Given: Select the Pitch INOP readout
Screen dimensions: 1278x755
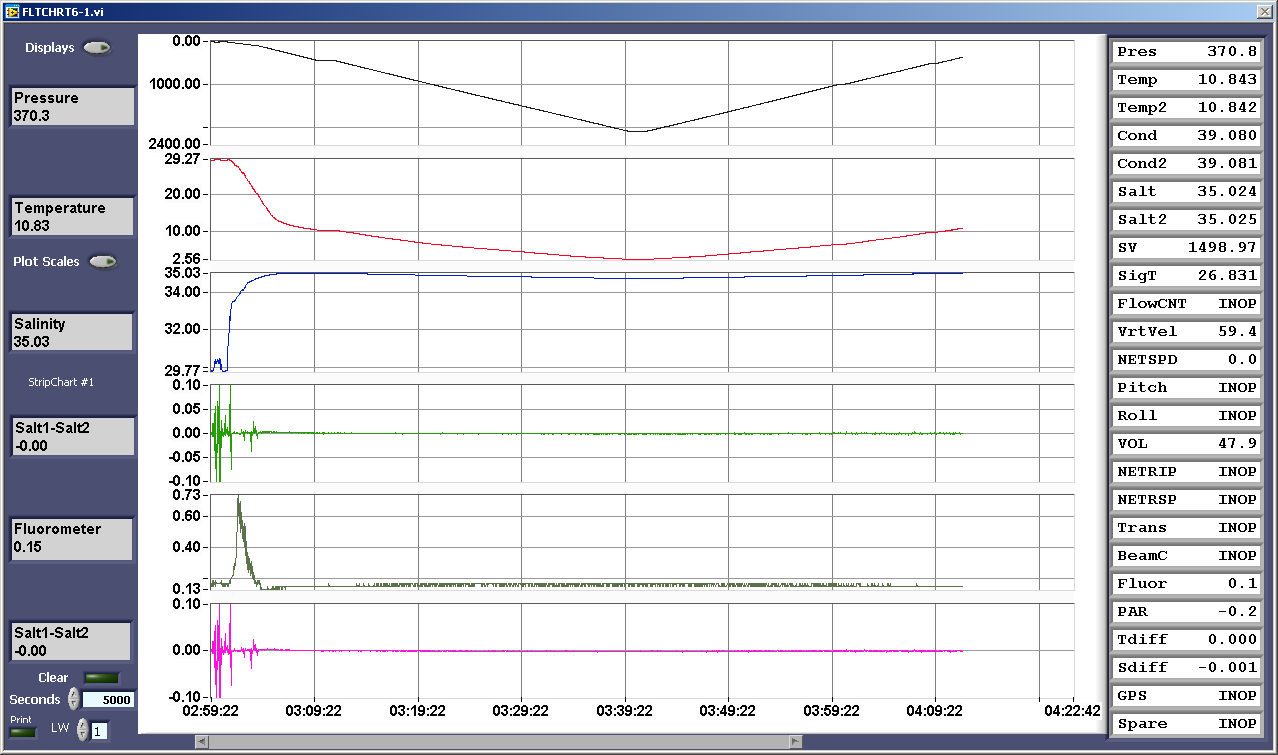Looking at the screenshot, I should point(1187,388).
